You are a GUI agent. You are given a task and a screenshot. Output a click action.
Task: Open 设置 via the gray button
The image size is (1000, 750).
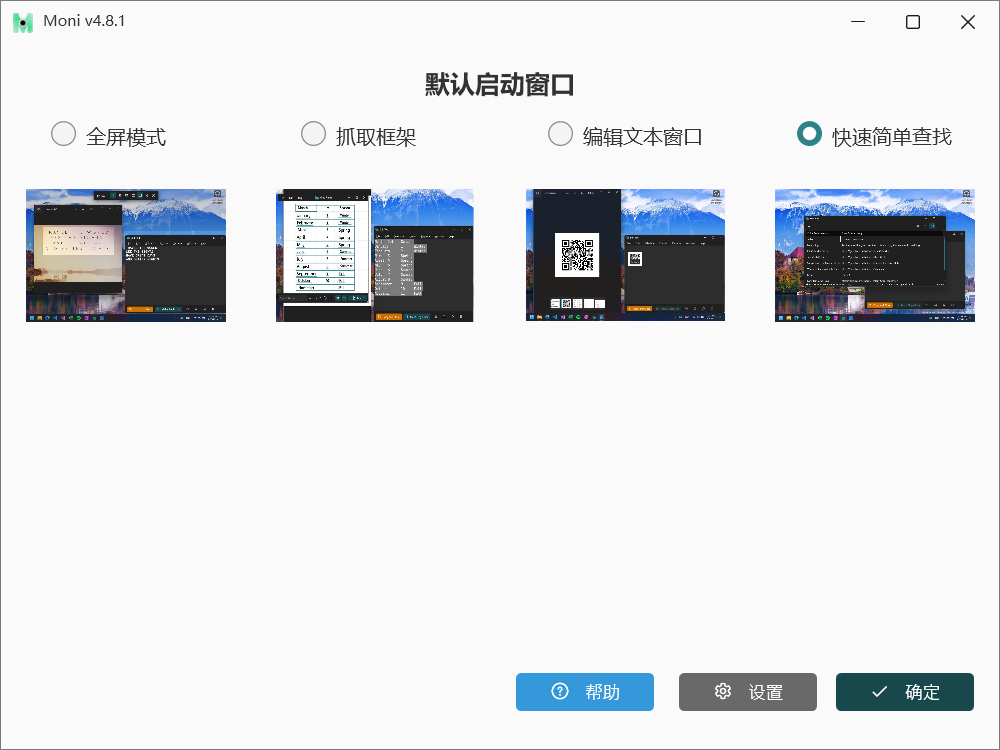[x=747, y=692]
